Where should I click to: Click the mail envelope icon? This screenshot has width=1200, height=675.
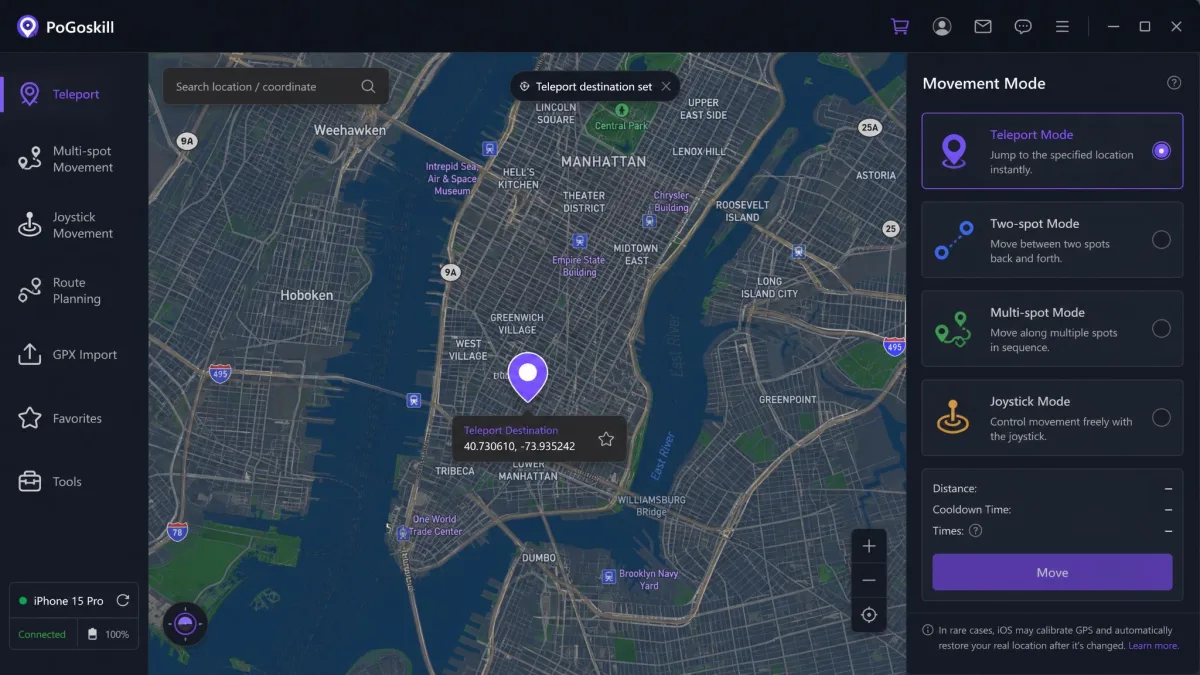tap(983, 27)
